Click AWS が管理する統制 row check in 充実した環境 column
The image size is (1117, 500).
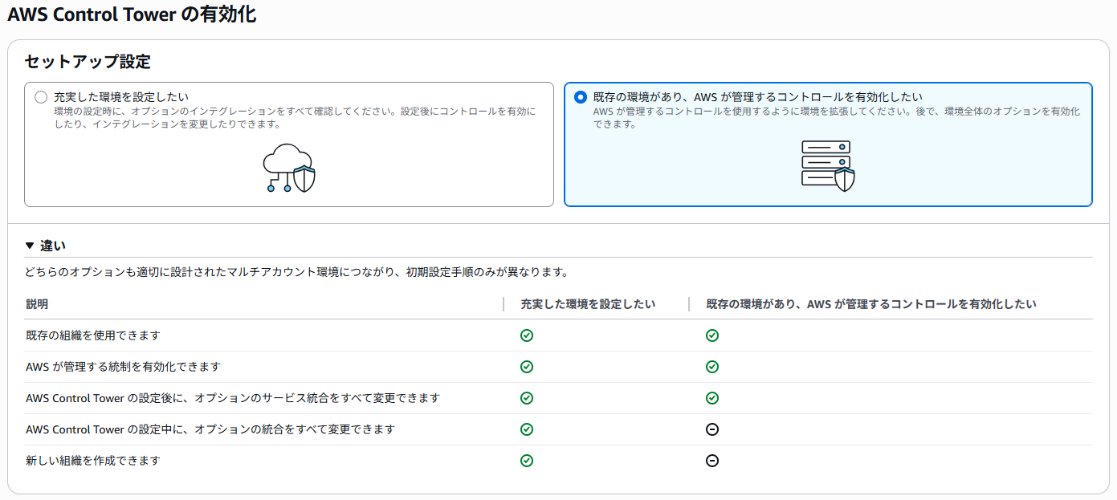pos(527,367)
